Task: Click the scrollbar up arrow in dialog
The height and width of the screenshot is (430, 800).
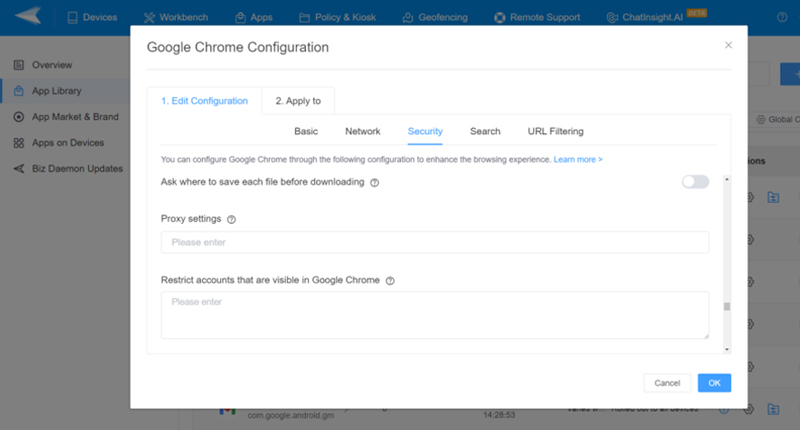Action: [x=727, y=180]
